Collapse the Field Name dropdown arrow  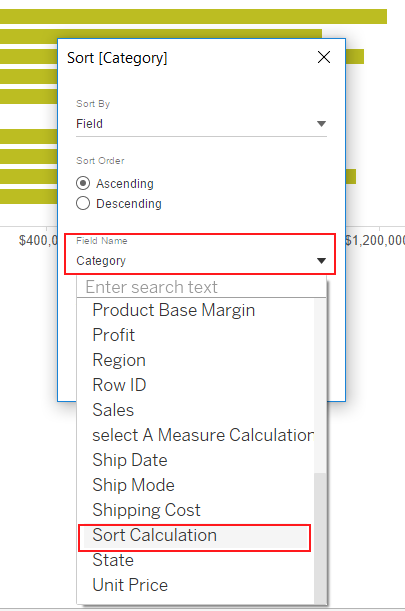321,261
